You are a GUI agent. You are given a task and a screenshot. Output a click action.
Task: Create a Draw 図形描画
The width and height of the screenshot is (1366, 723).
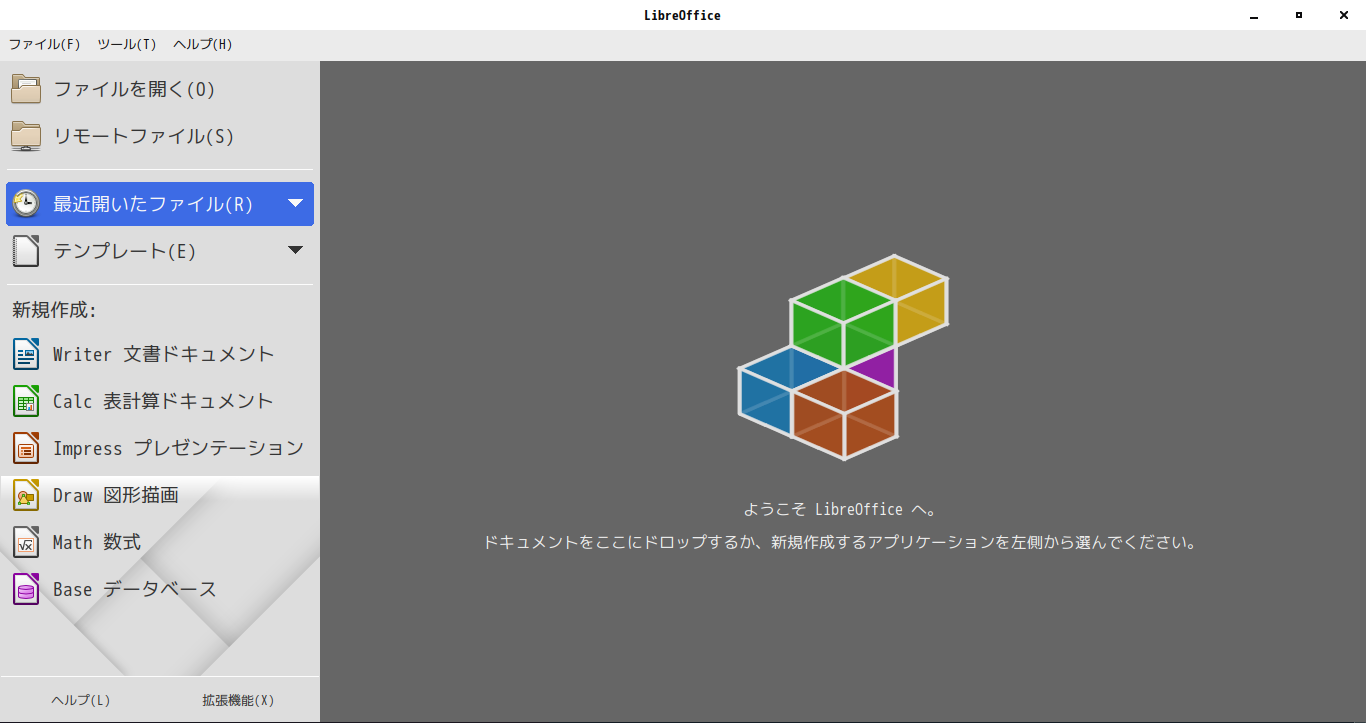click(x=160, y=495)
